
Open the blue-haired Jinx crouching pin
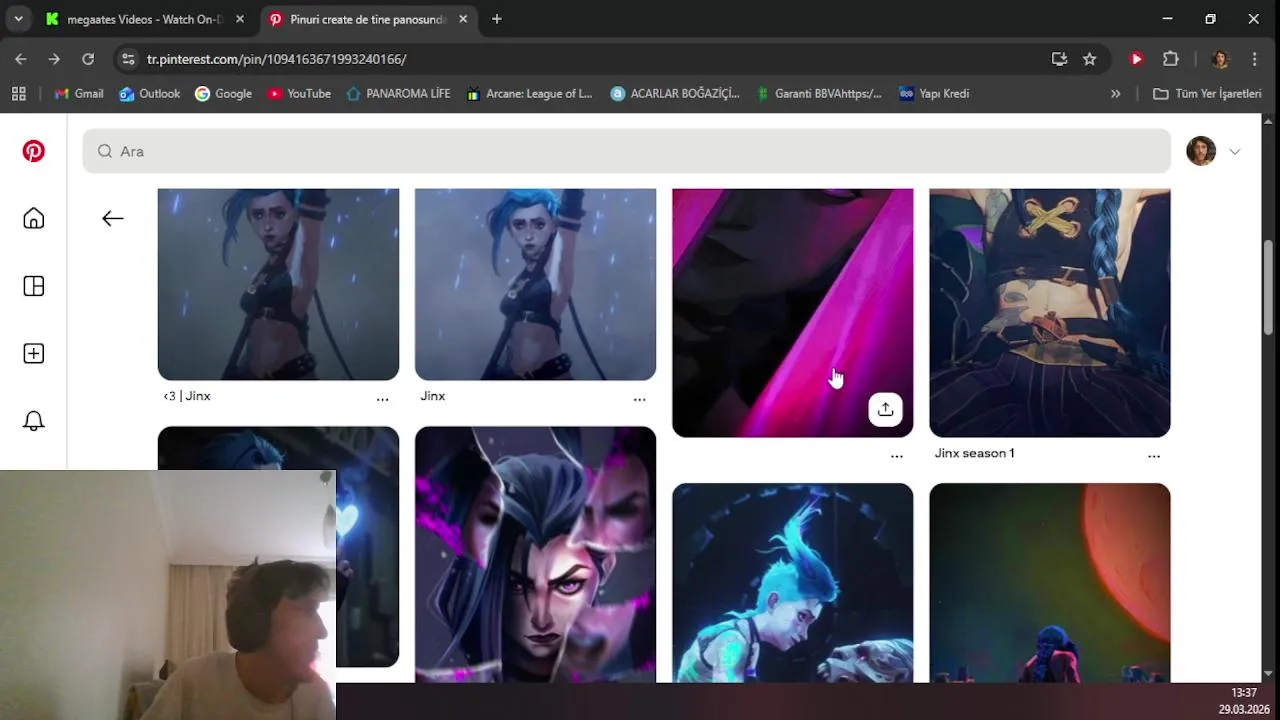[792, 583]
